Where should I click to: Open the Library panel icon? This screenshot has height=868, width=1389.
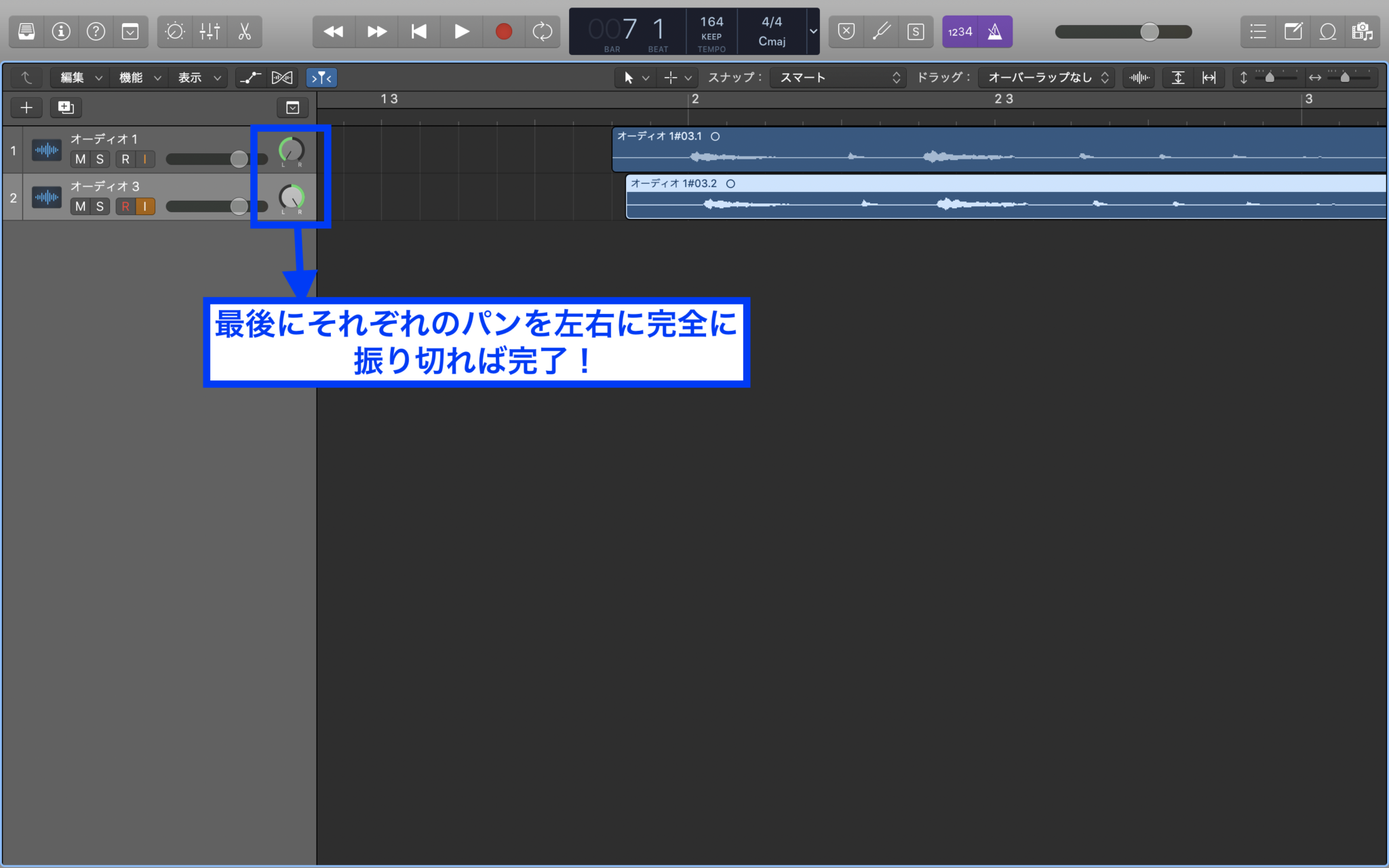26,31
